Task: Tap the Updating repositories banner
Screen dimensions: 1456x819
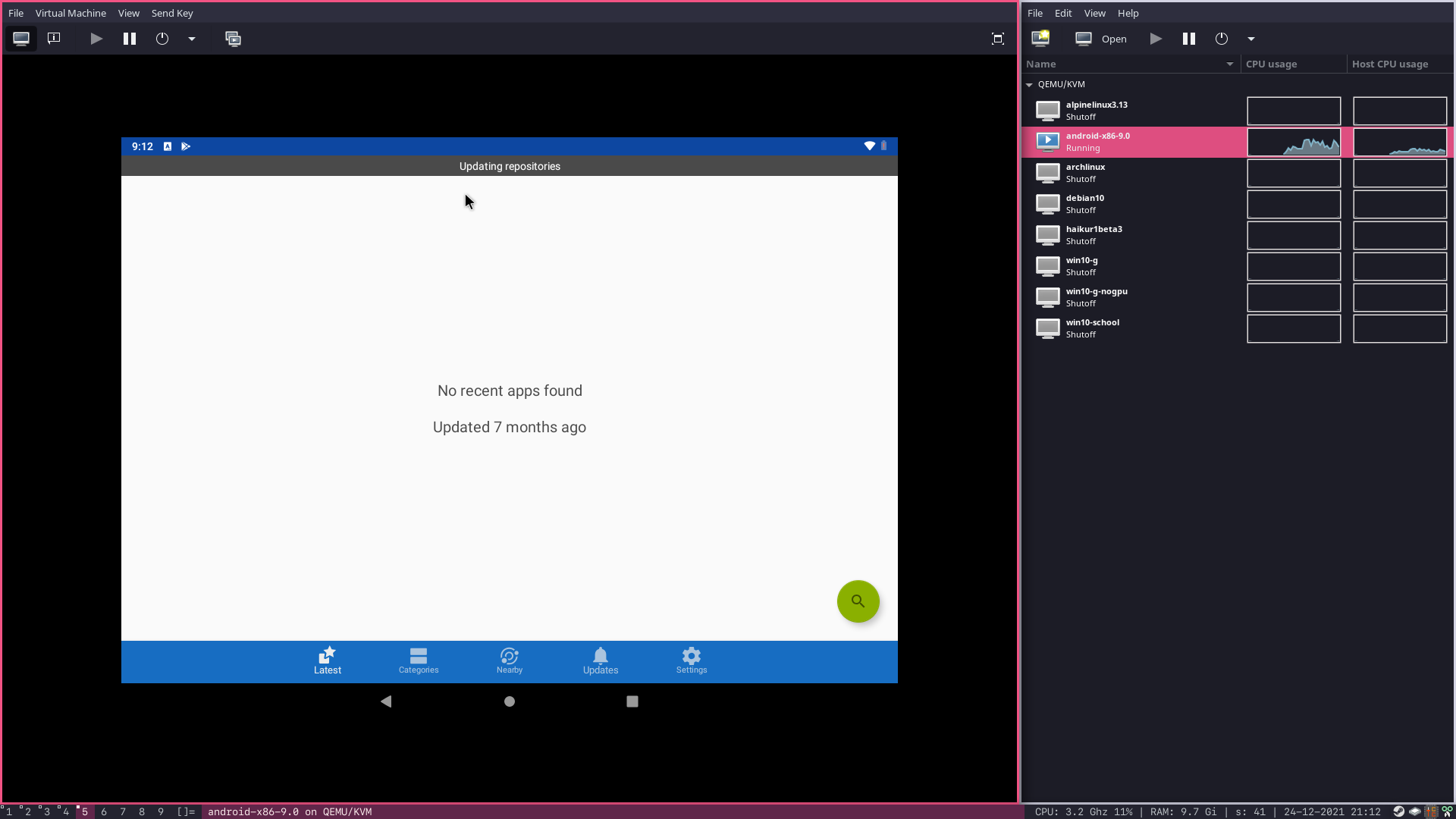Action: (x=510, y=166)
